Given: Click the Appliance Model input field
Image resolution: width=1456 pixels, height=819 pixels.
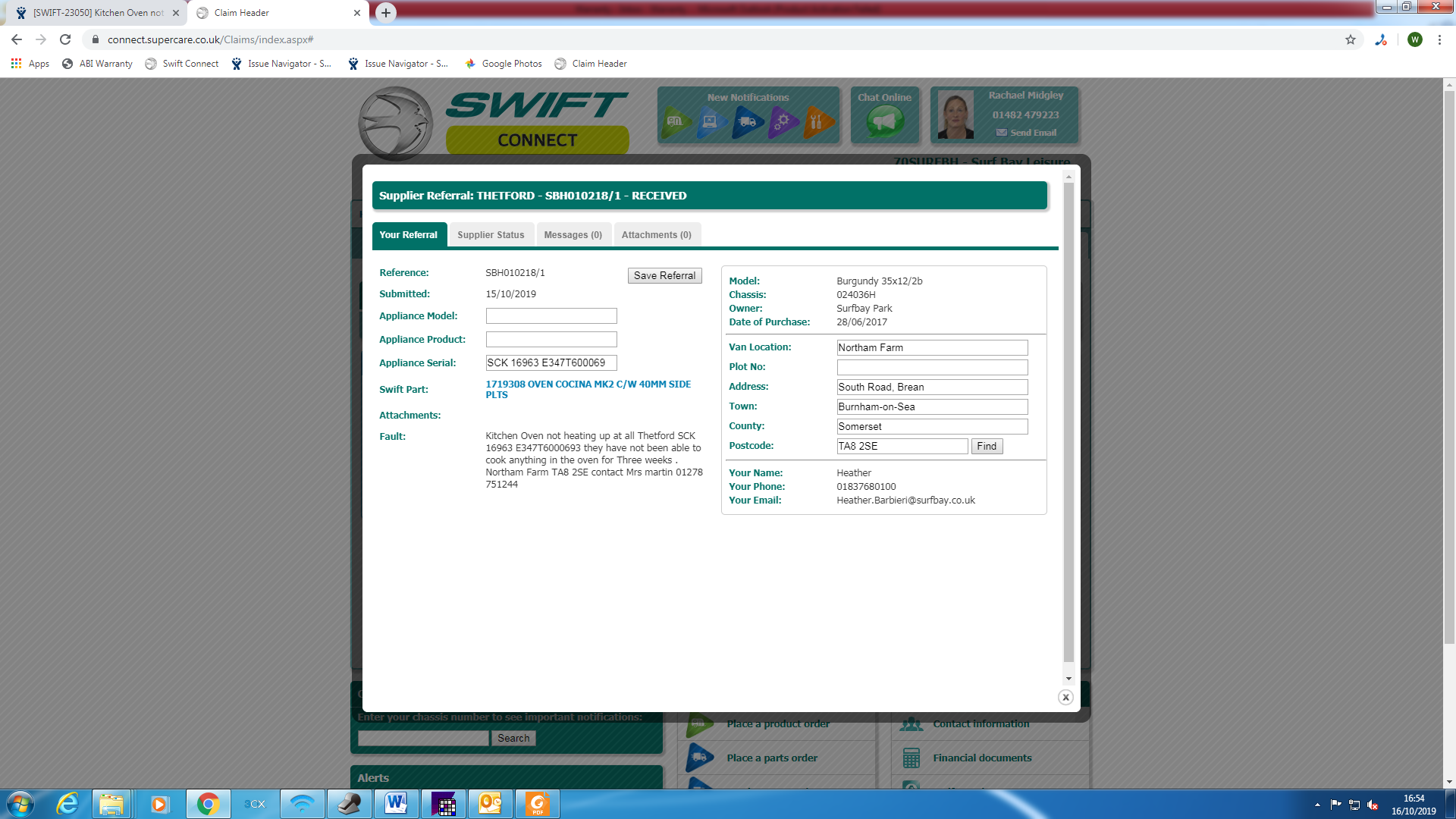Looking at the screenshot, I should [x=551, y=315].
